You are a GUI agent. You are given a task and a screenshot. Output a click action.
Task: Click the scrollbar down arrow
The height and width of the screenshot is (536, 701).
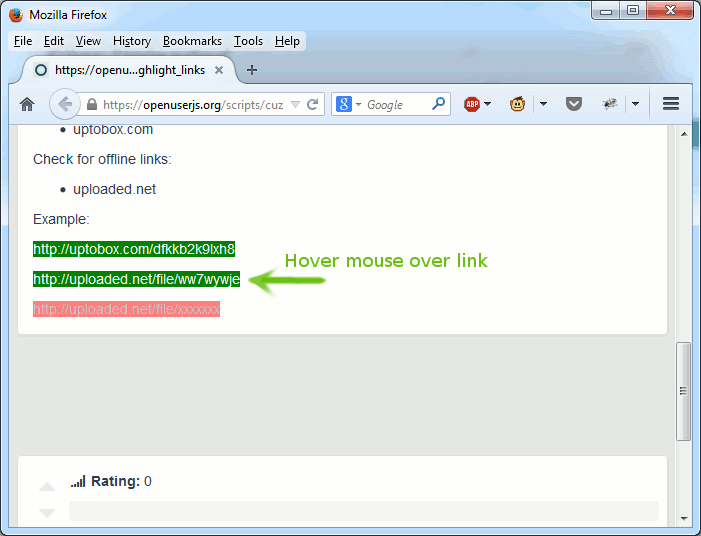pyautogui.click(x=684, y=519)
